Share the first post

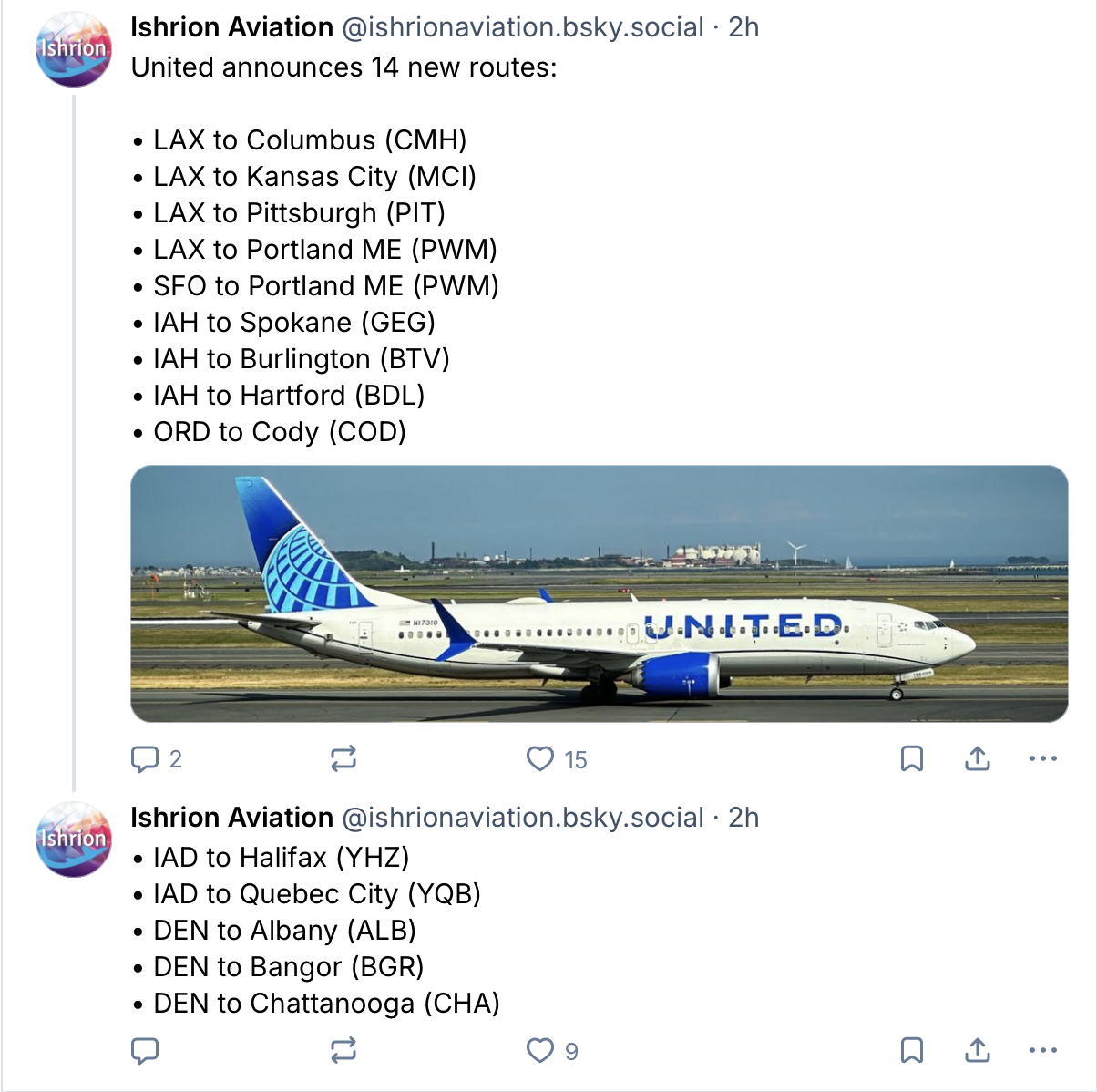point(977,757)
